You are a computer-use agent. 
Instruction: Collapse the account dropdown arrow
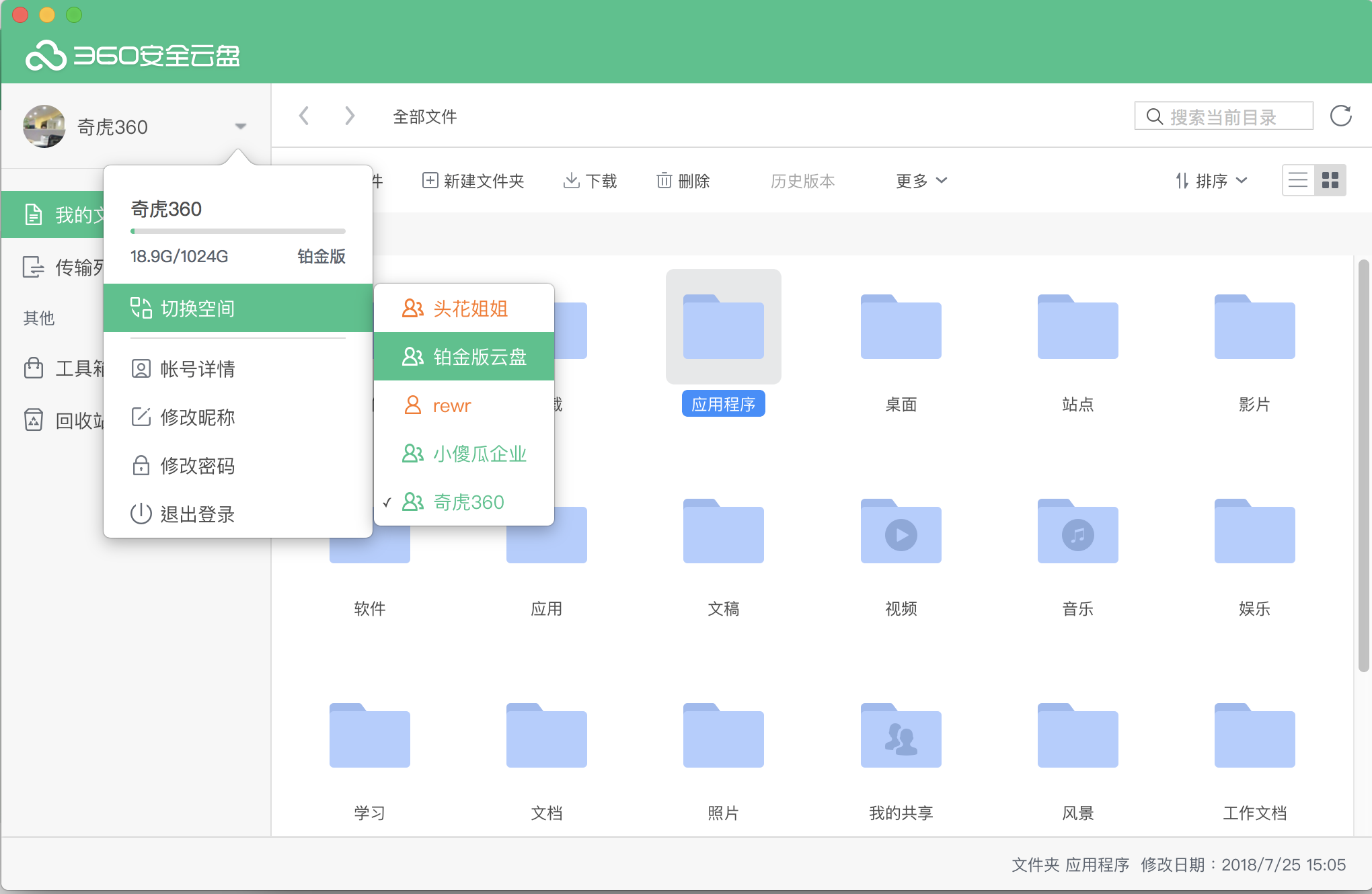pyautogui.click(x=240, y=126)
